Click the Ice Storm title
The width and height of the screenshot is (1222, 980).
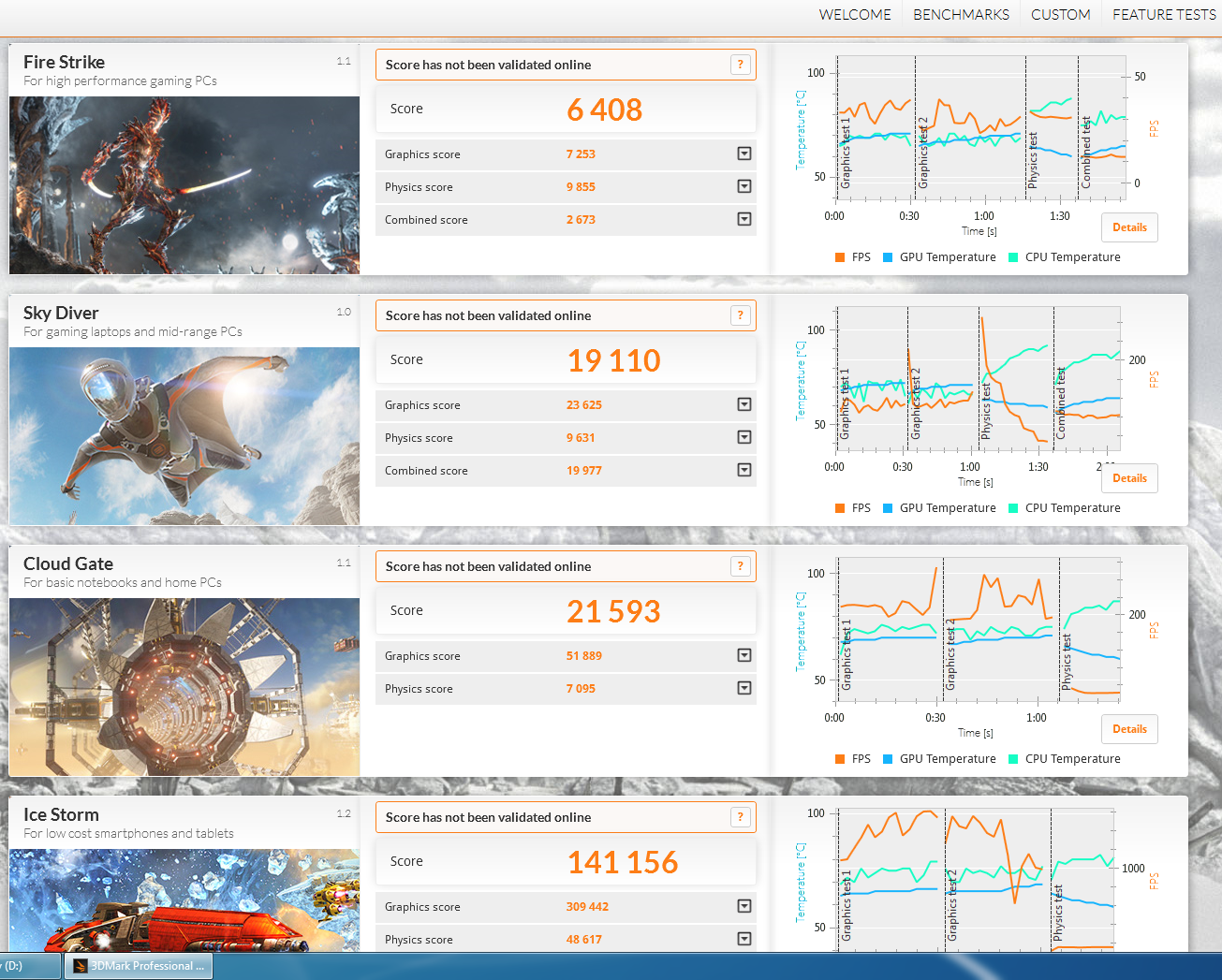[x=61, y=814]
